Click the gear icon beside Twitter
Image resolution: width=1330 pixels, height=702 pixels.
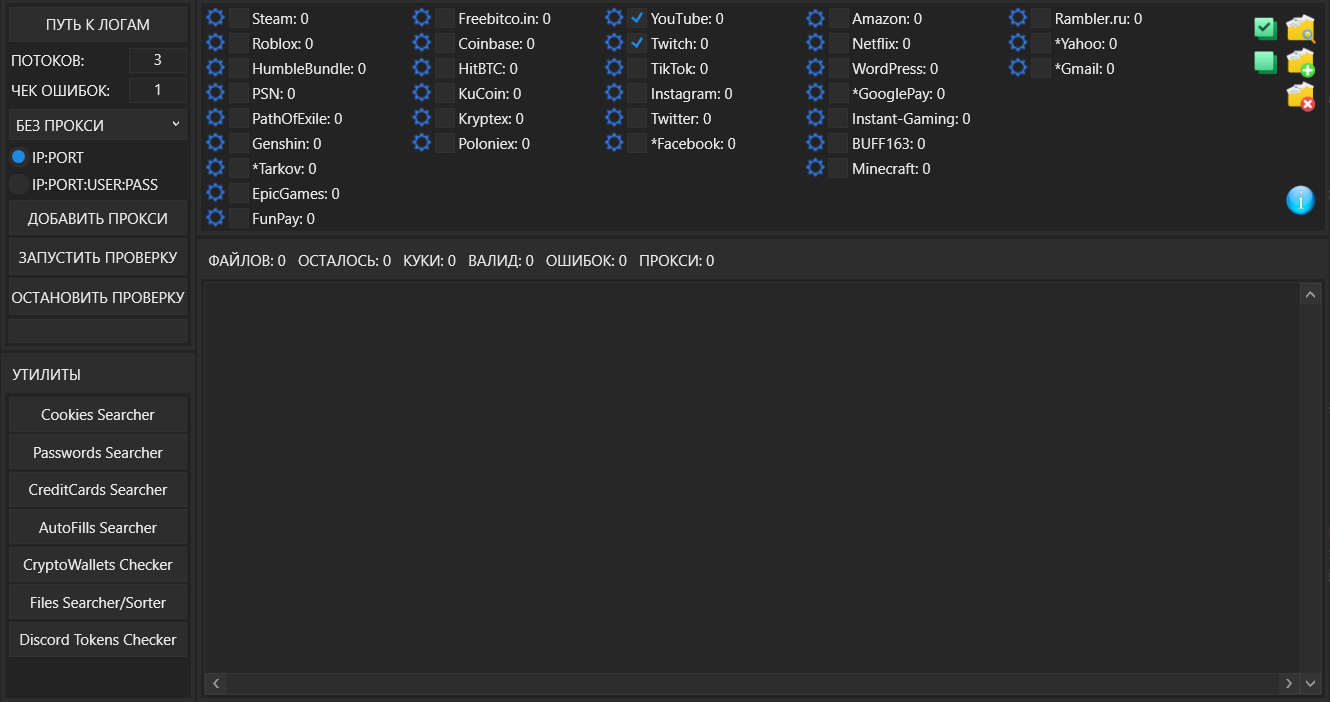(x=614, y=118)
